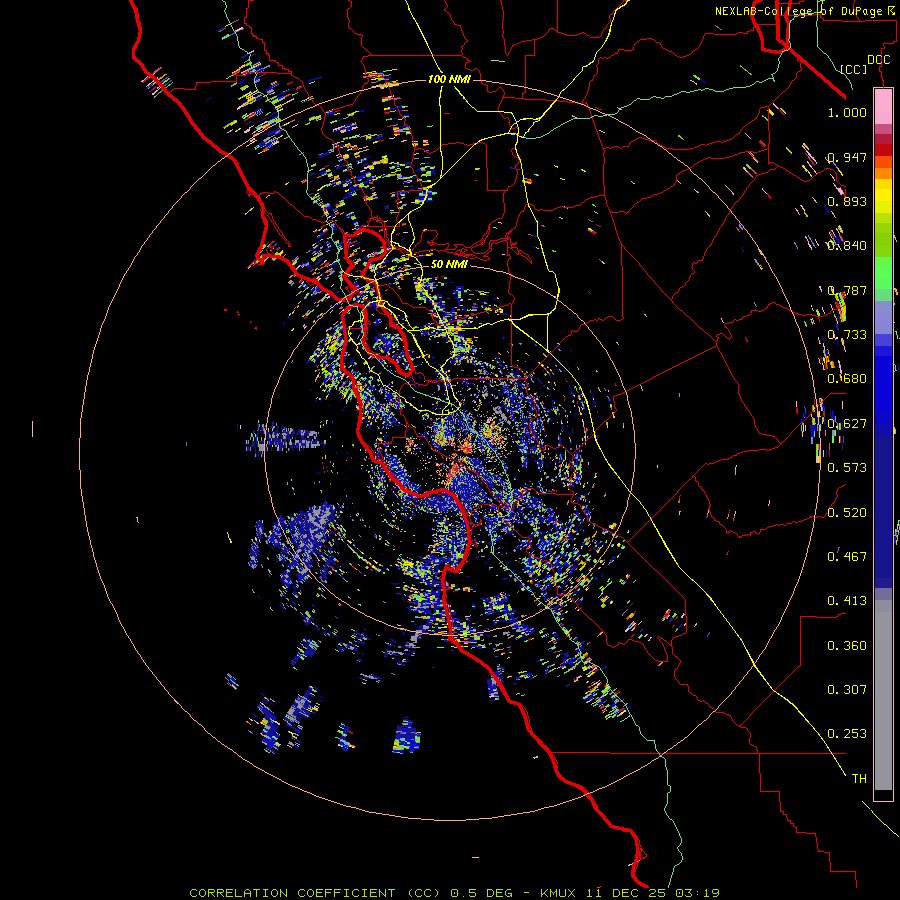Click the TH label at the scale bottom

click(x=859, y=779)
